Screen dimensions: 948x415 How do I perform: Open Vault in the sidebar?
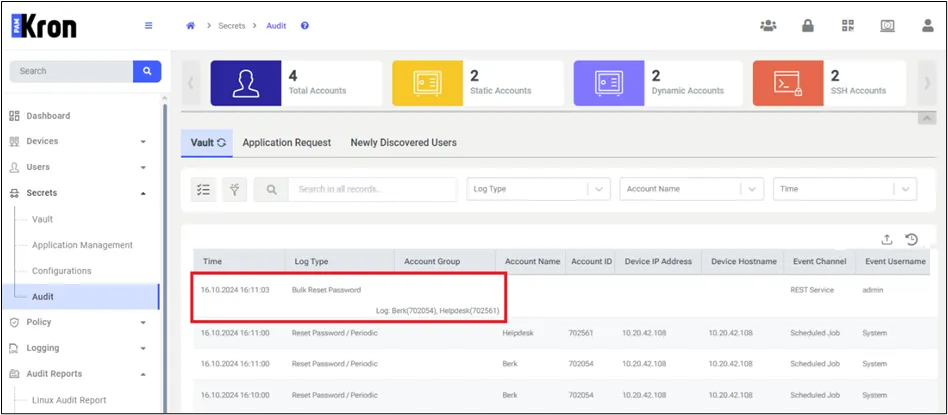(42, 219)
